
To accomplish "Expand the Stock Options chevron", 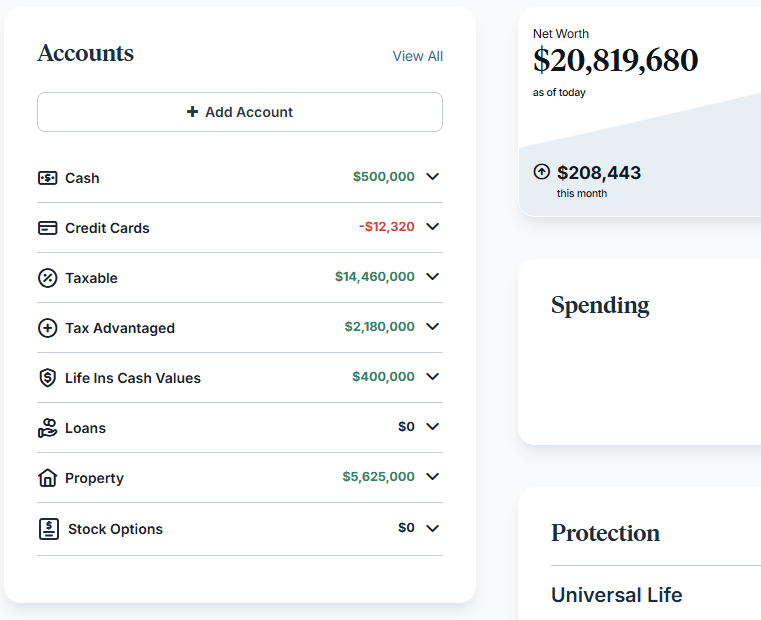I will (x=432, y=528).
